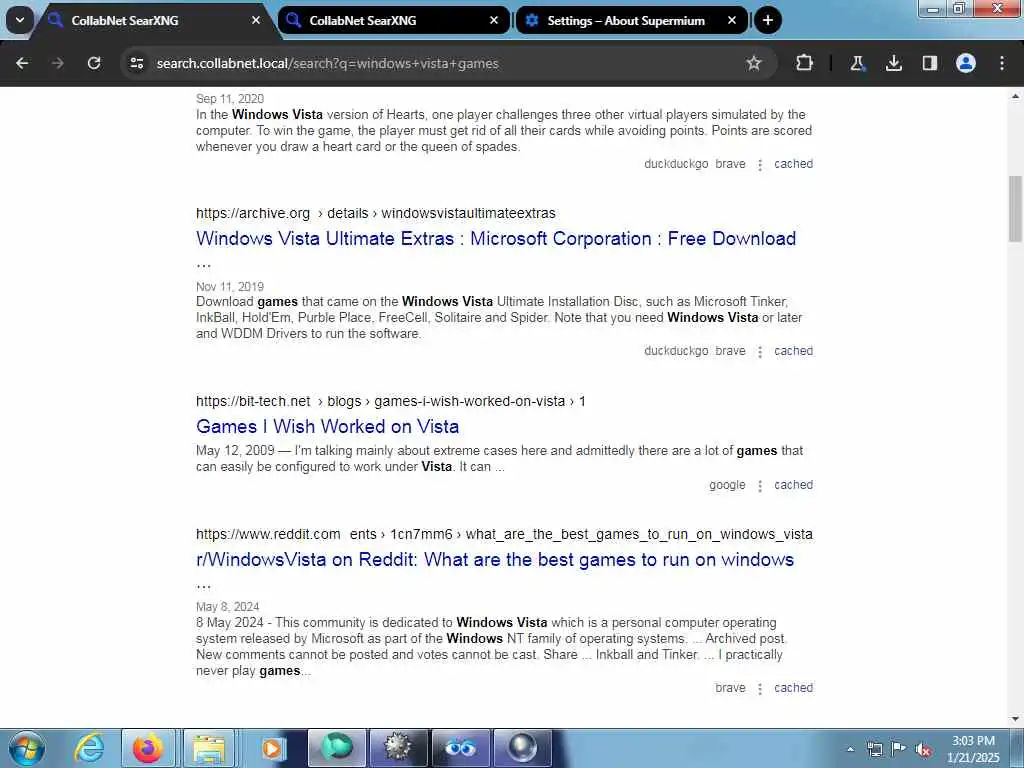Open r/WindowsVista on Reddit result link
This screenshot has height=768, width=1024.
[x=494, y=560]
